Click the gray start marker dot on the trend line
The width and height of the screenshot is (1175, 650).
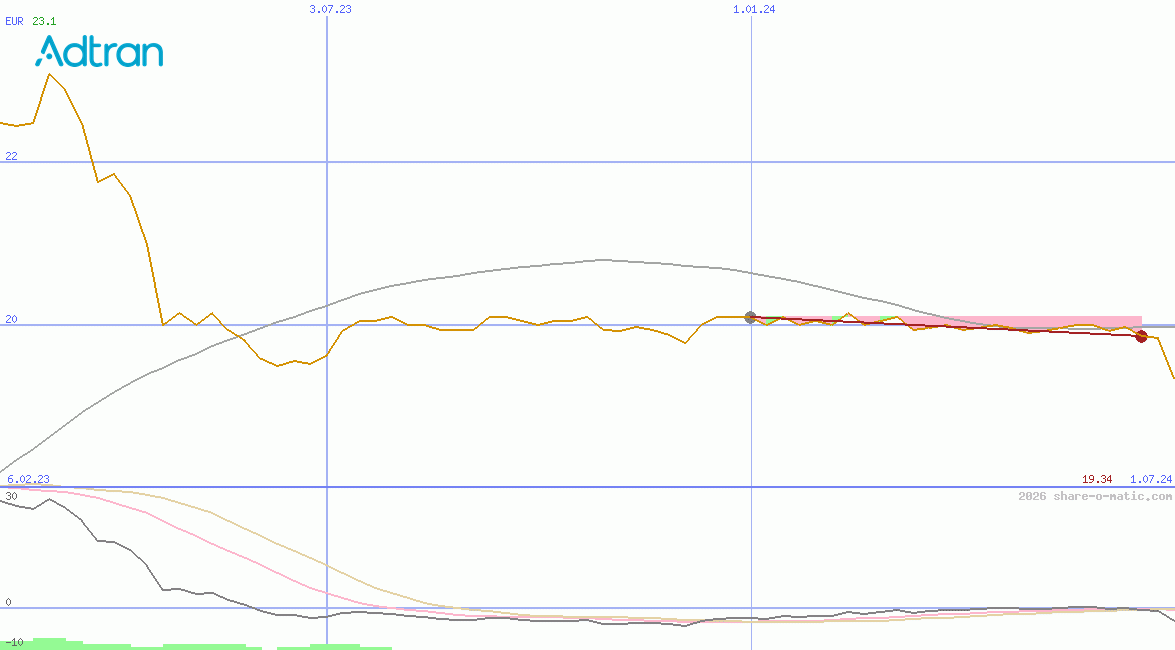coord(750,318)
